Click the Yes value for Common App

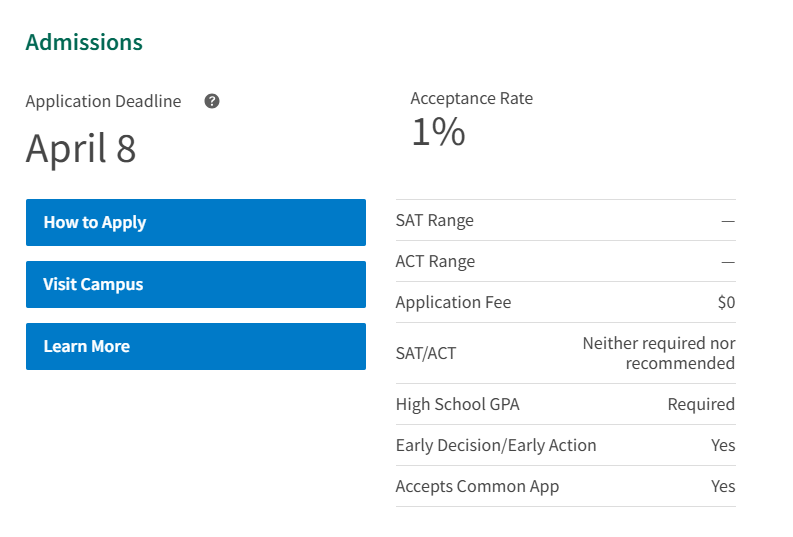point(723,486)
